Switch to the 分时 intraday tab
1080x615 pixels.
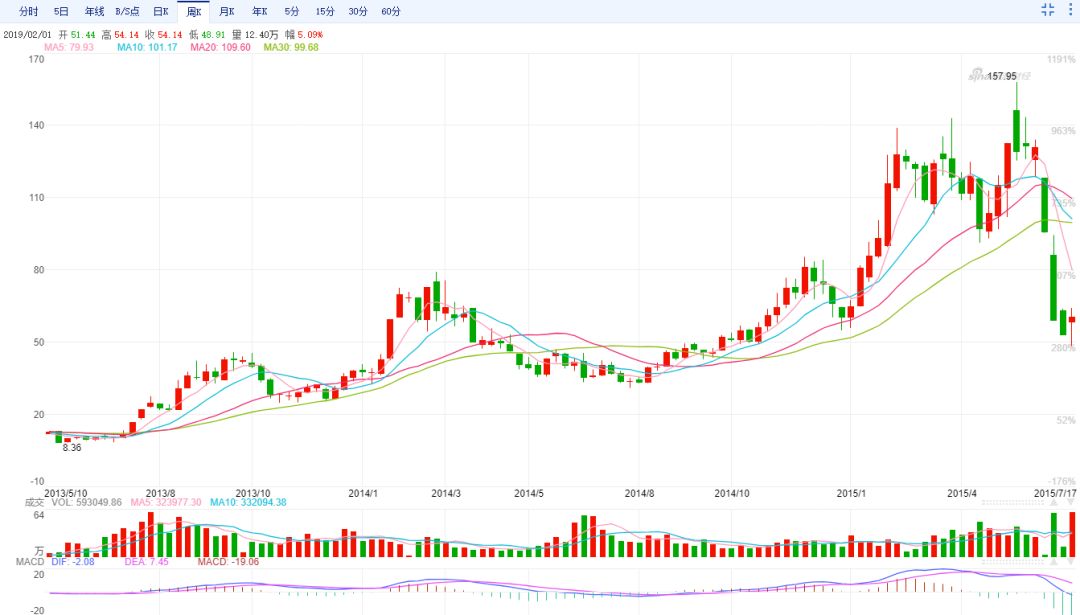pyautogui.click(x=28, y=12)
